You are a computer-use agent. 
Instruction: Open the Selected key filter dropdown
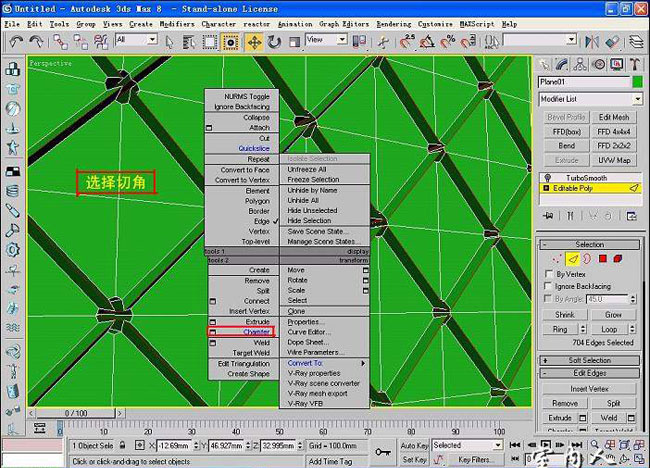tap(498, 445)
